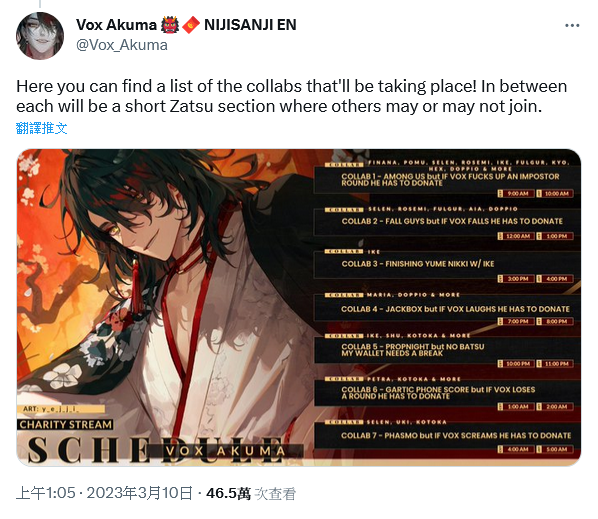This screenshot has width=598, height=519.
Task: Click the red envelope emoji beside name
Action: (x=191, y=25)
